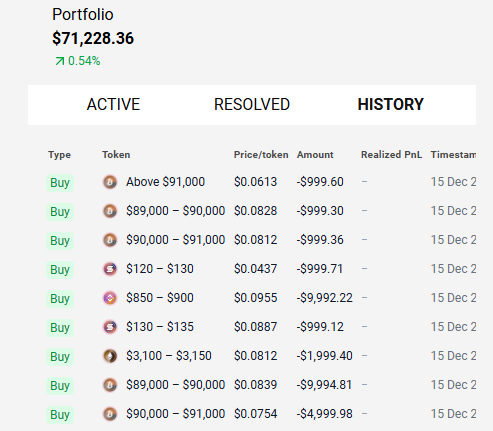
Task: Click amount -$1,999.40
Action: [325, 356]
